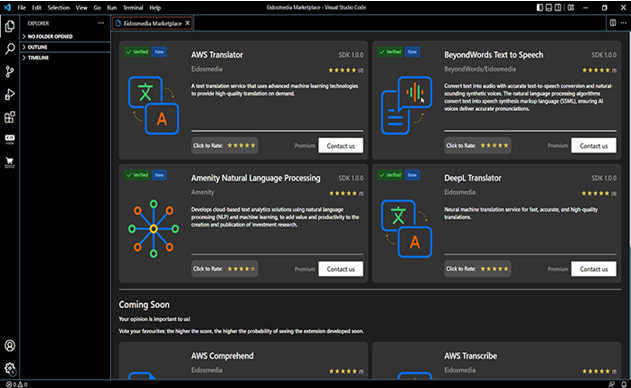Open Source Control view icon

point(10,72)
